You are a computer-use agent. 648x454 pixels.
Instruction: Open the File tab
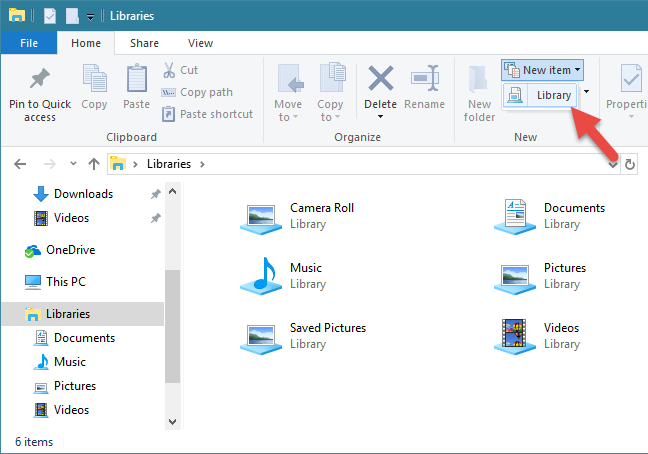[29, 43]
